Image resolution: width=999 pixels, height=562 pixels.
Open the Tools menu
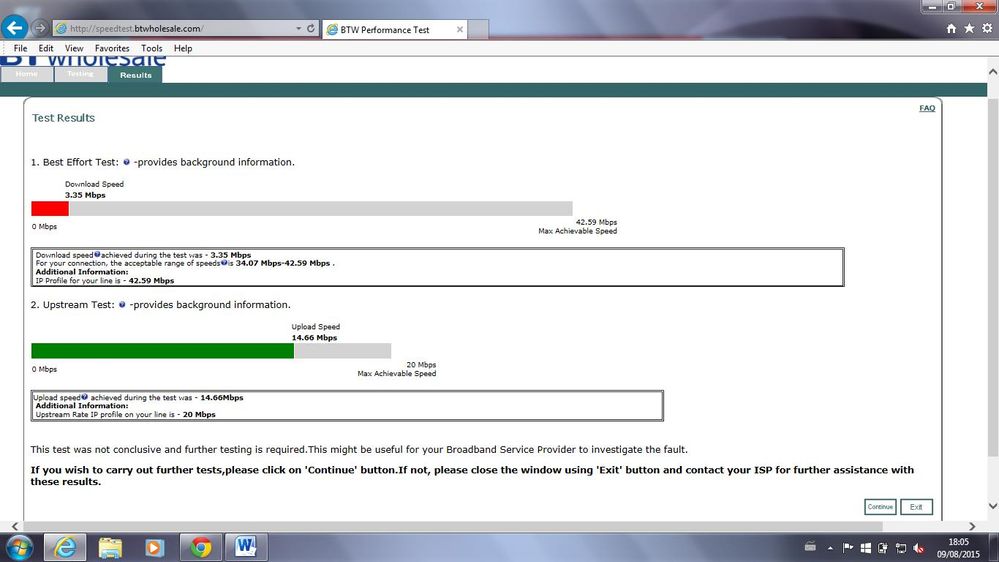point(152,48)
